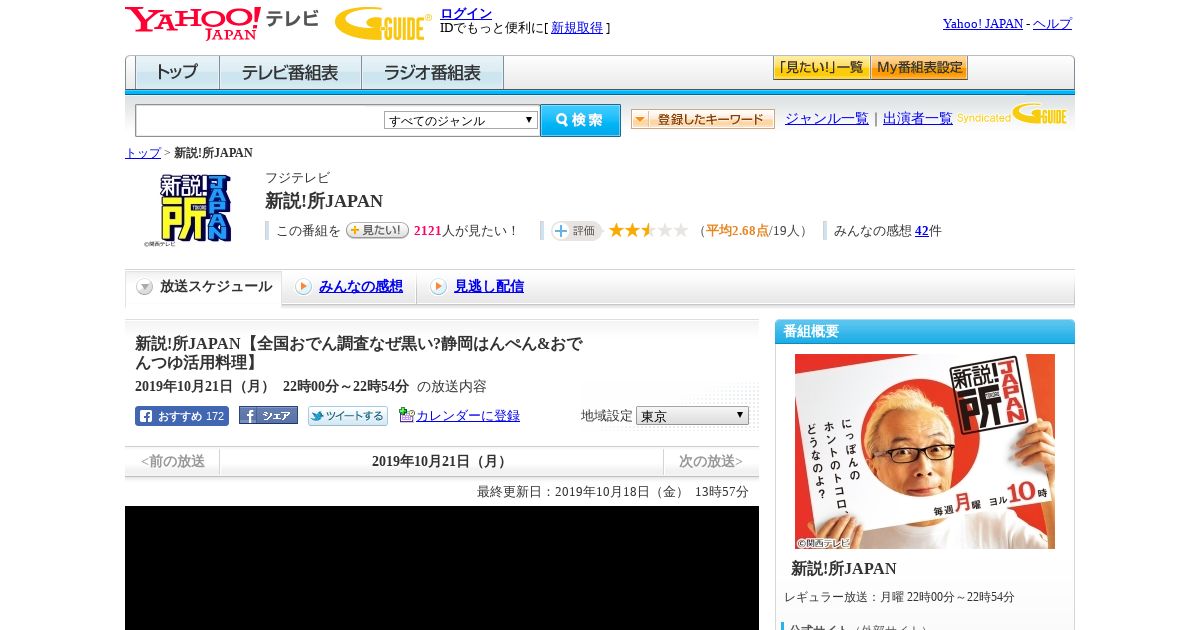Click the calendar icon beside カレンダーに登録
This screenshot has height=630, width=1200.
pyautogui.click(x=406, y=415)
